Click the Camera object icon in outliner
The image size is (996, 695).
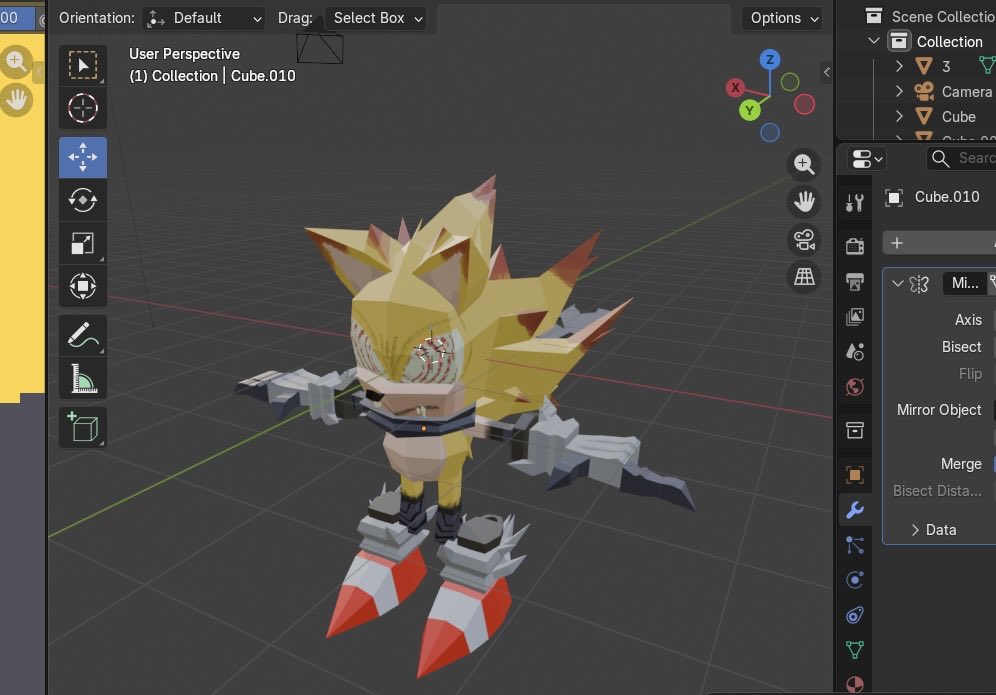coord(924,91)
